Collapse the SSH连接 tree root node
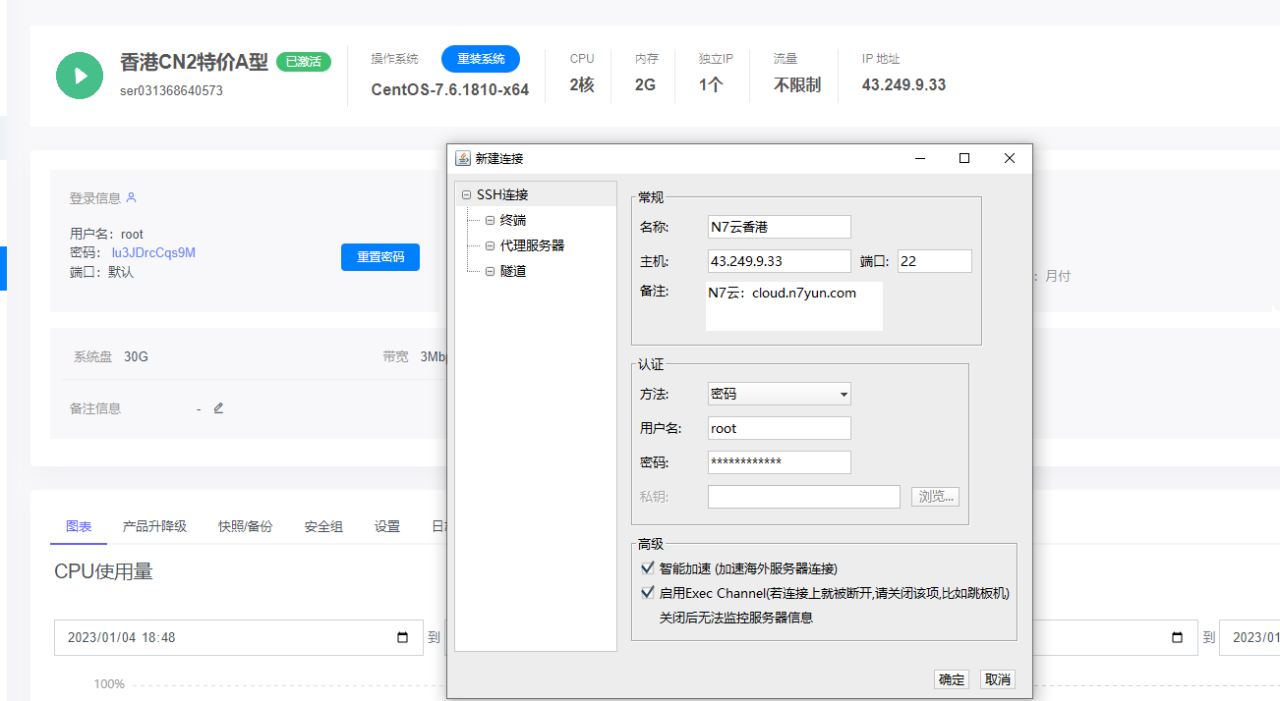Image resolution: width=1280 pixels, height=701 pixels. [x=466, y=193]
